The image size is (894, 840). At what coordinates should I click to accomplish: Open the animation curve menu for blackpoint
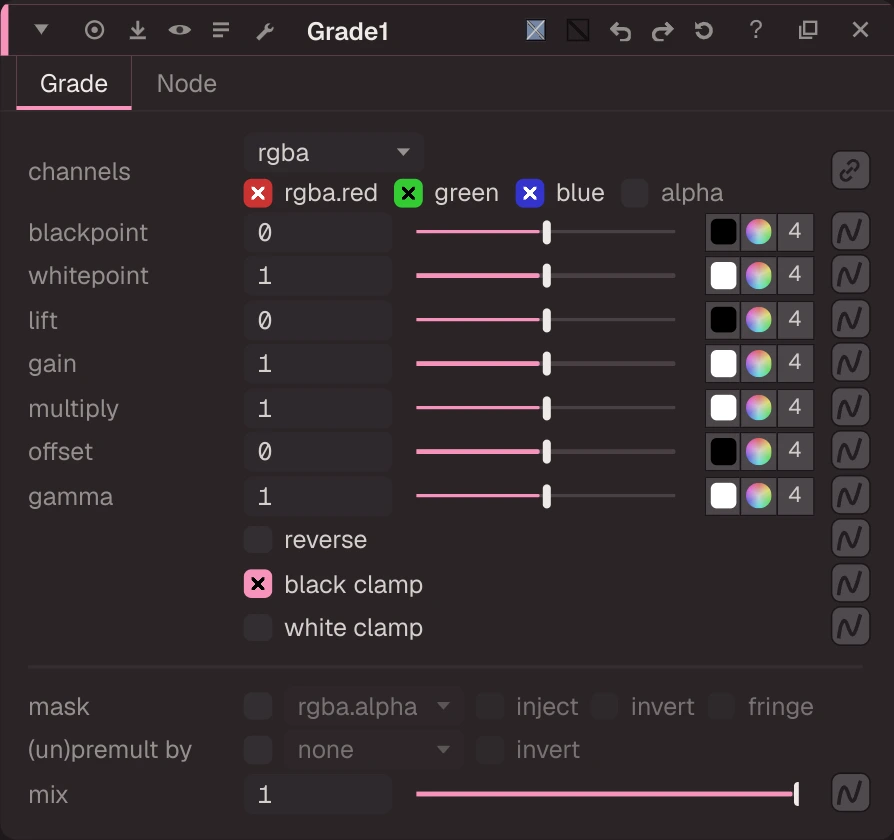[850, 231]
